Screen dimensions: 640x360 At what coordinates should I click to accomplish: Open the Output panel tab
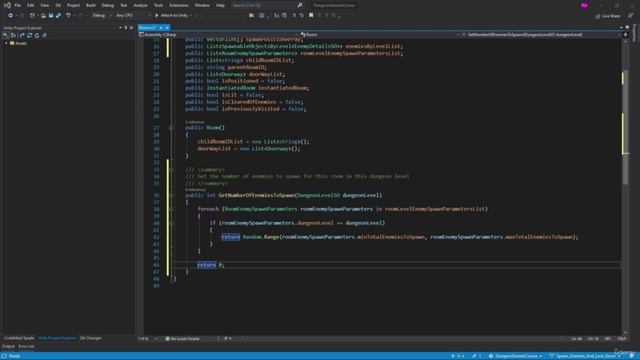click(x=8, y=347)
